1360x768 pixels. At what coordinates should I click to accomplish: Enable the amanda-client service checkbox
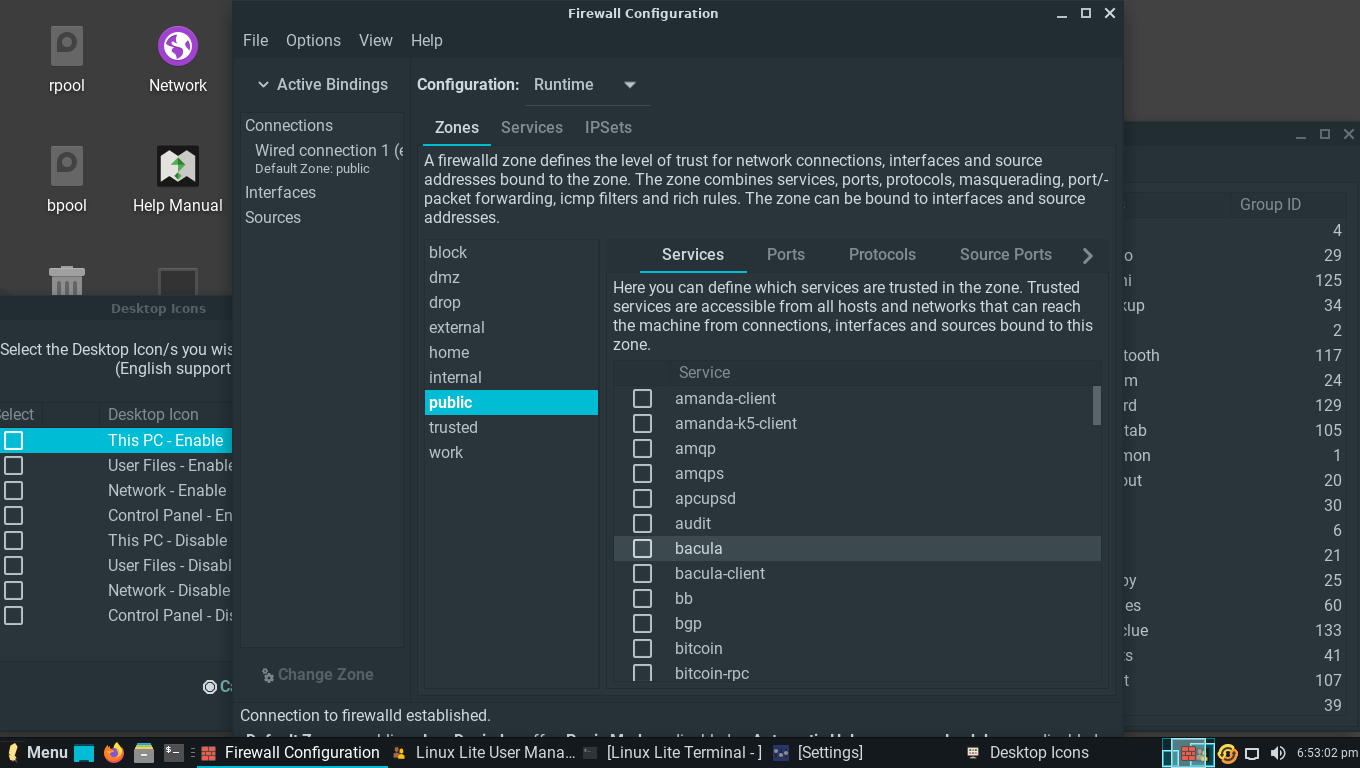click(643, 398)
